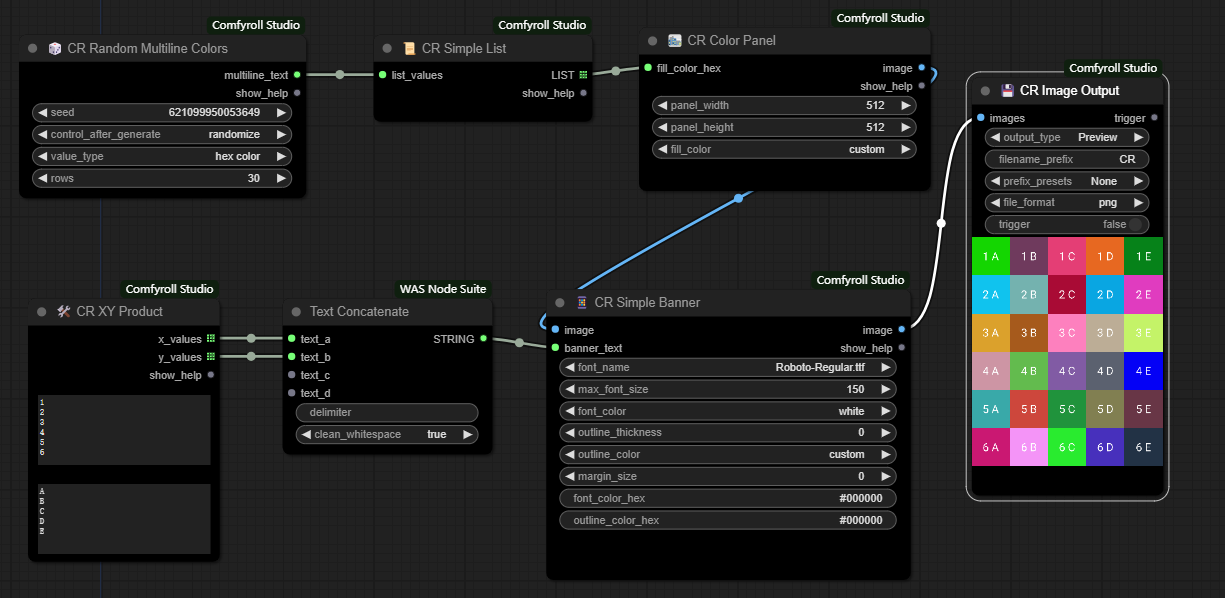
Task: Click the CR Color Panel node icon
Action: [675, 40]
